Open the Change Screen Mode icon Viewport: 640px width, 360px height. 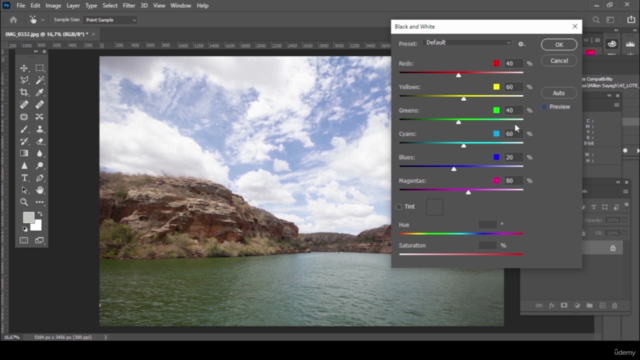click(40, 240)
